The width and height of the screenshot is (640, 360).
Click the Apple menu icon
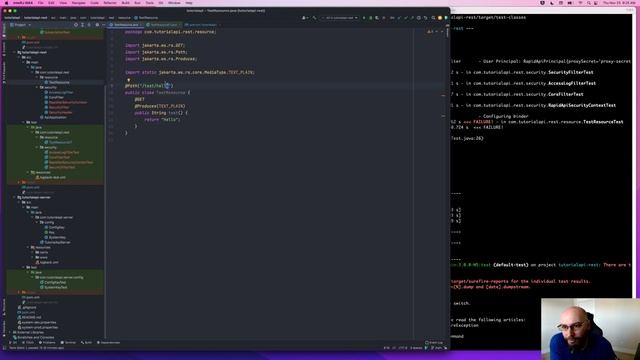click(x=6, y=3)
